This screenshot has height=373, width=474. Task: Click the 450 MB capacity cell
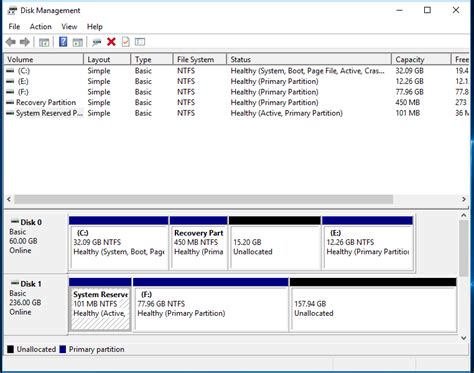(x=408, y=102)
